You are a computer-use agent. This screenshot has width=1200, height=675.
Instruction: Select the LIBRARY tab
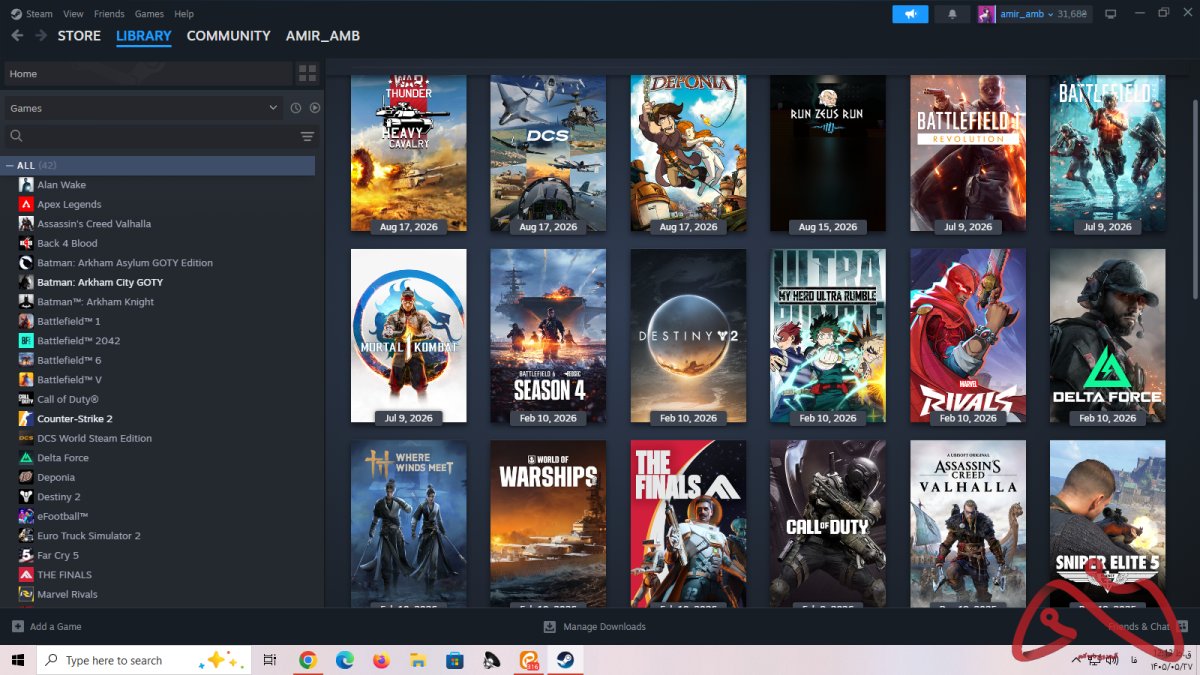(x=144, y=36)
